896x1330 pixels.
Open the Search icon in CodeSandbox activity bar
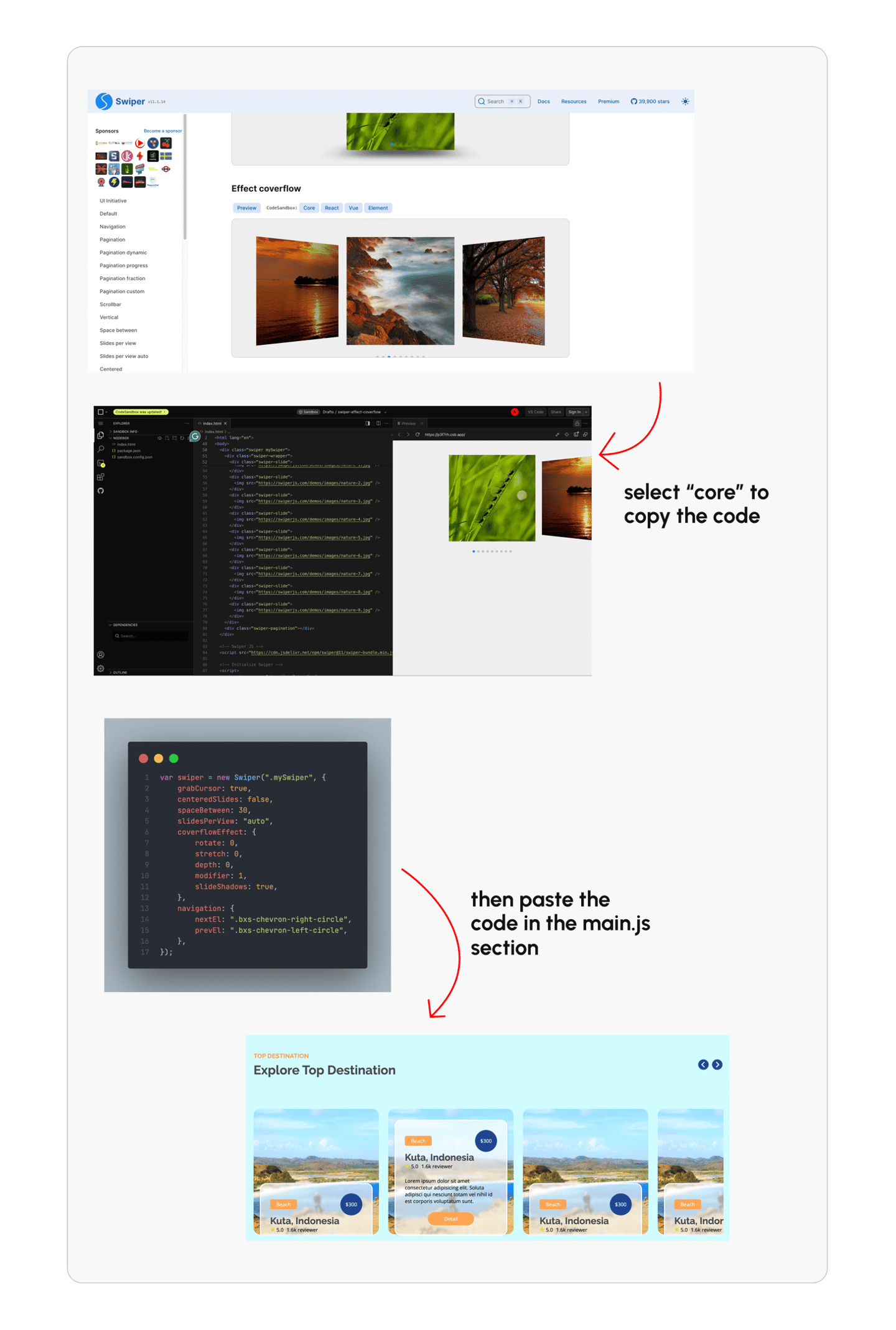101,449
